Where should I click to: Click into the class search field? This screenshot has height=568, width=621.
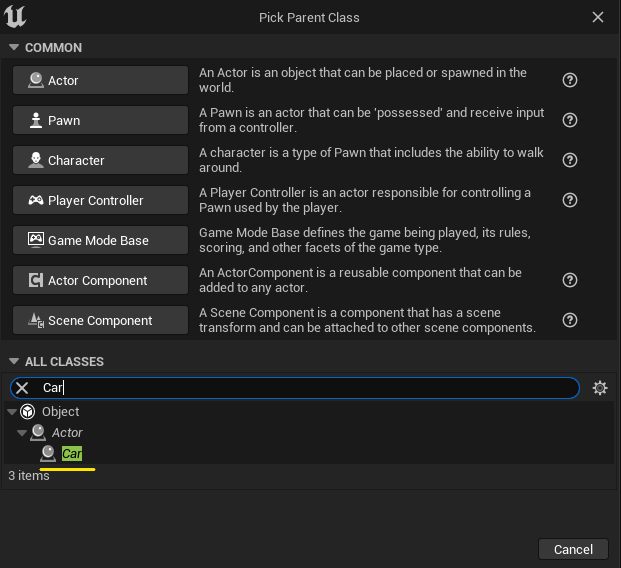[x=300, y=388]
